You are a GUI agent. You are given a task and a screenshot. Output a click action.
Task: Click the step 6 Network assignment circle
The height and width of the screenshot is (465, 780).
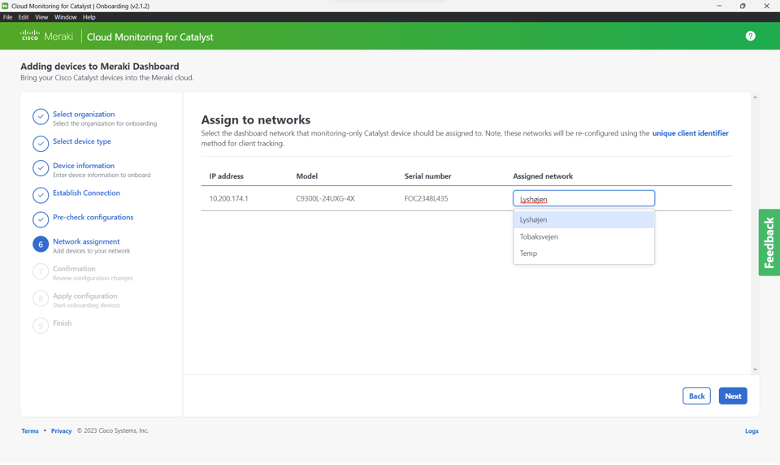pyautogui.click(x=40, y=245)
